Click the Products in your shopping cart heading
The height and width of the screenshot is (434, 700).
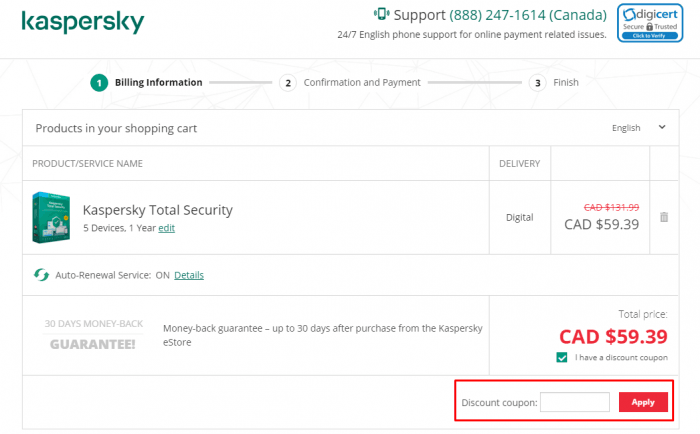point(116,128)
